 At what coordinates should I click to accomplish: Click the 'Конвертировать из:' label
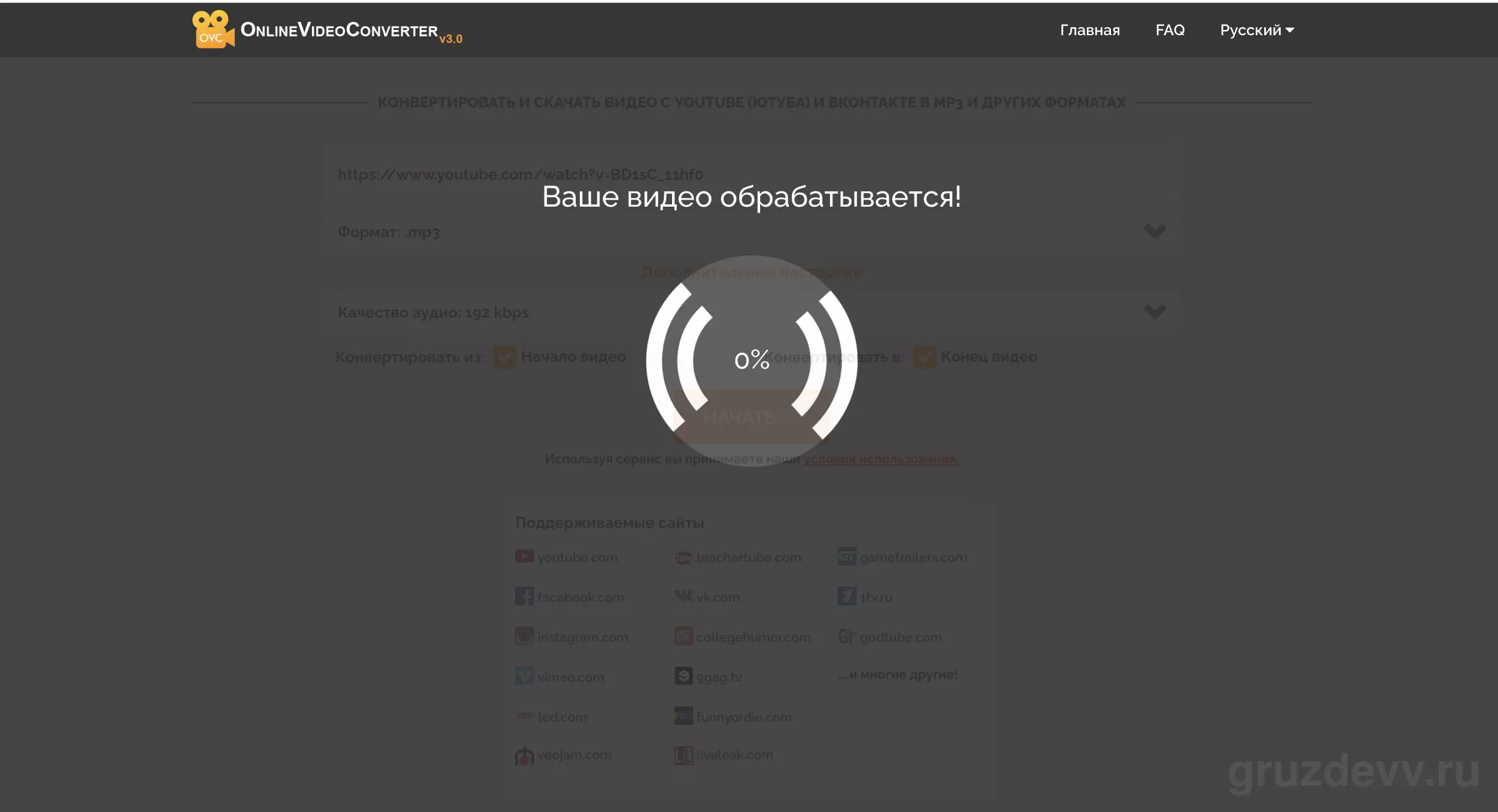tap(410, 357)
